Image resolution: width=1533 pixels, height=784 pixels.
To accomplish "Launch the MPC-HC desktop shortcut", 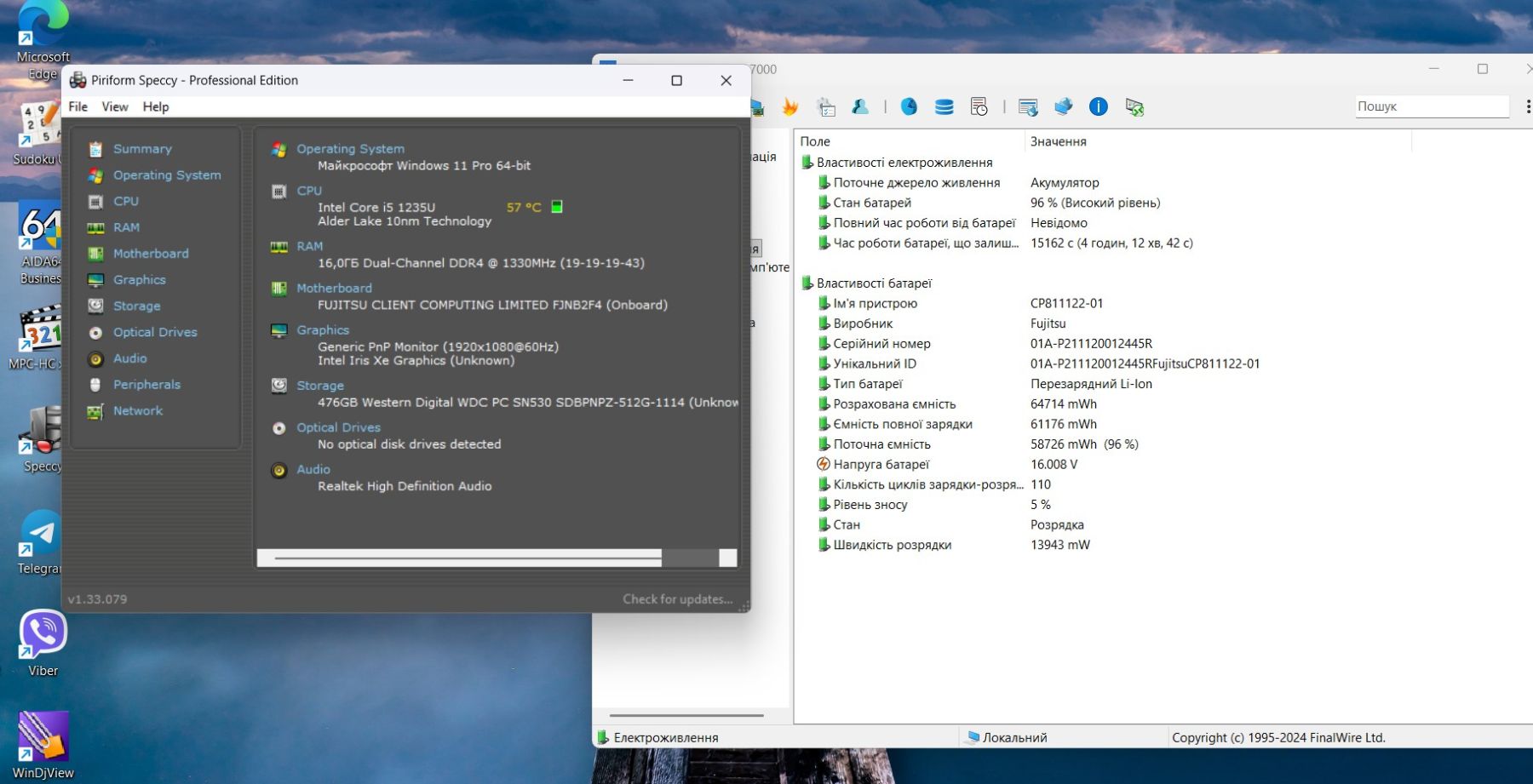I will pos(38,337).
